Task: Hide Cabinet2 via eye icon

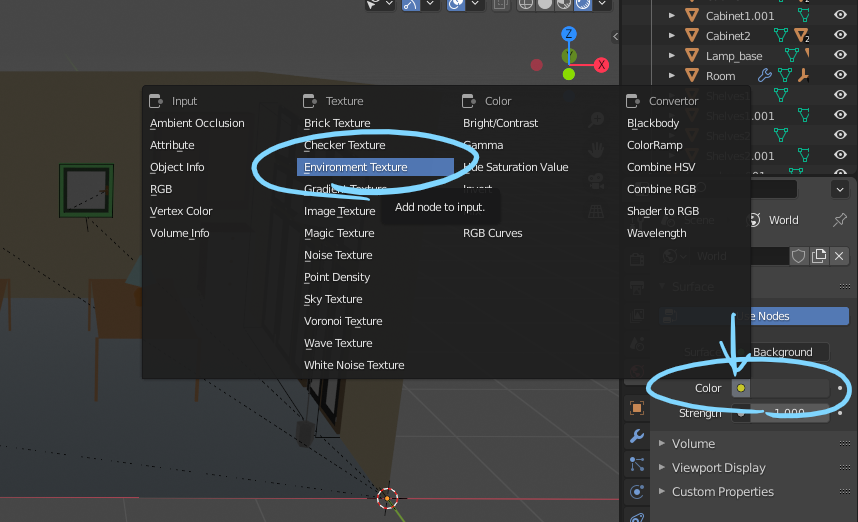Action: [x=840, y=35]
